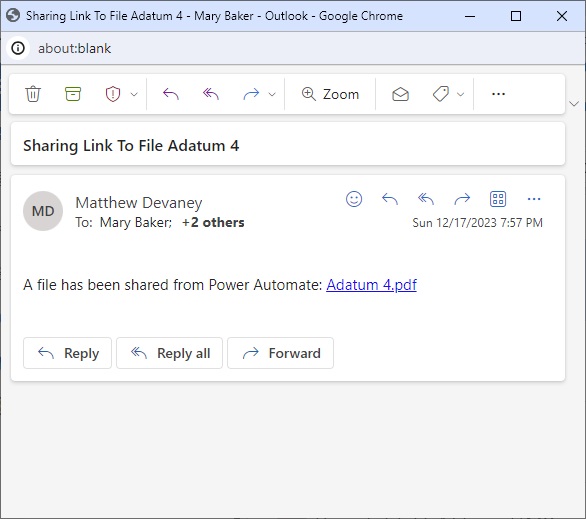
Task: Open toolbar more options ellipsis
Action: 498,94
